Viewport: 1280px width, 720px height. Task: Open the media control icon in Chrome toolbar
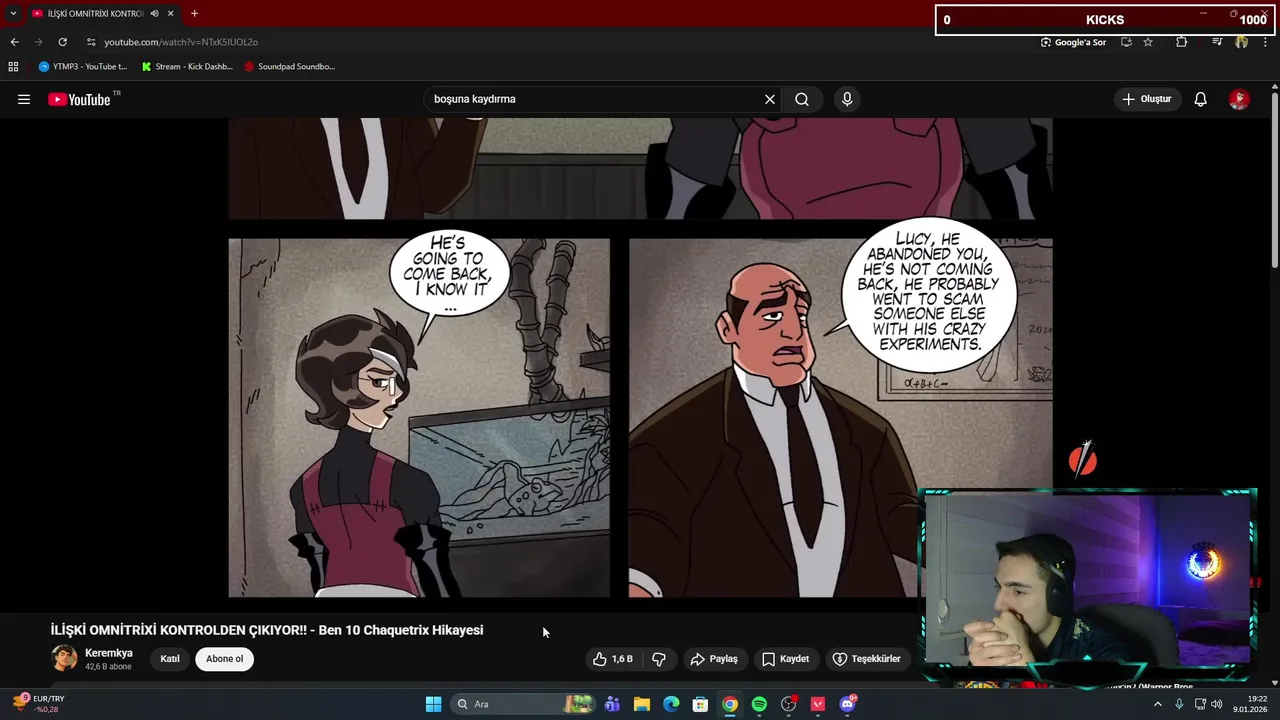click(1217, 42)
